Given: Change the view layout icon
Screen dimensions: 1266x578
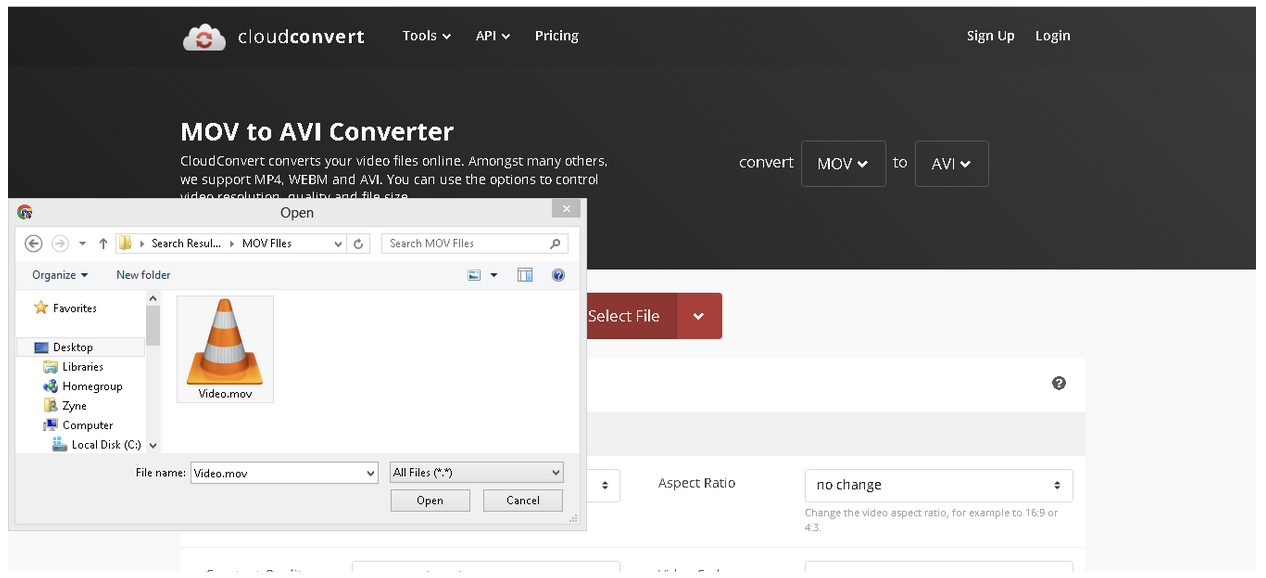Looking at the screenshot, I should click(x=475, y=275).
